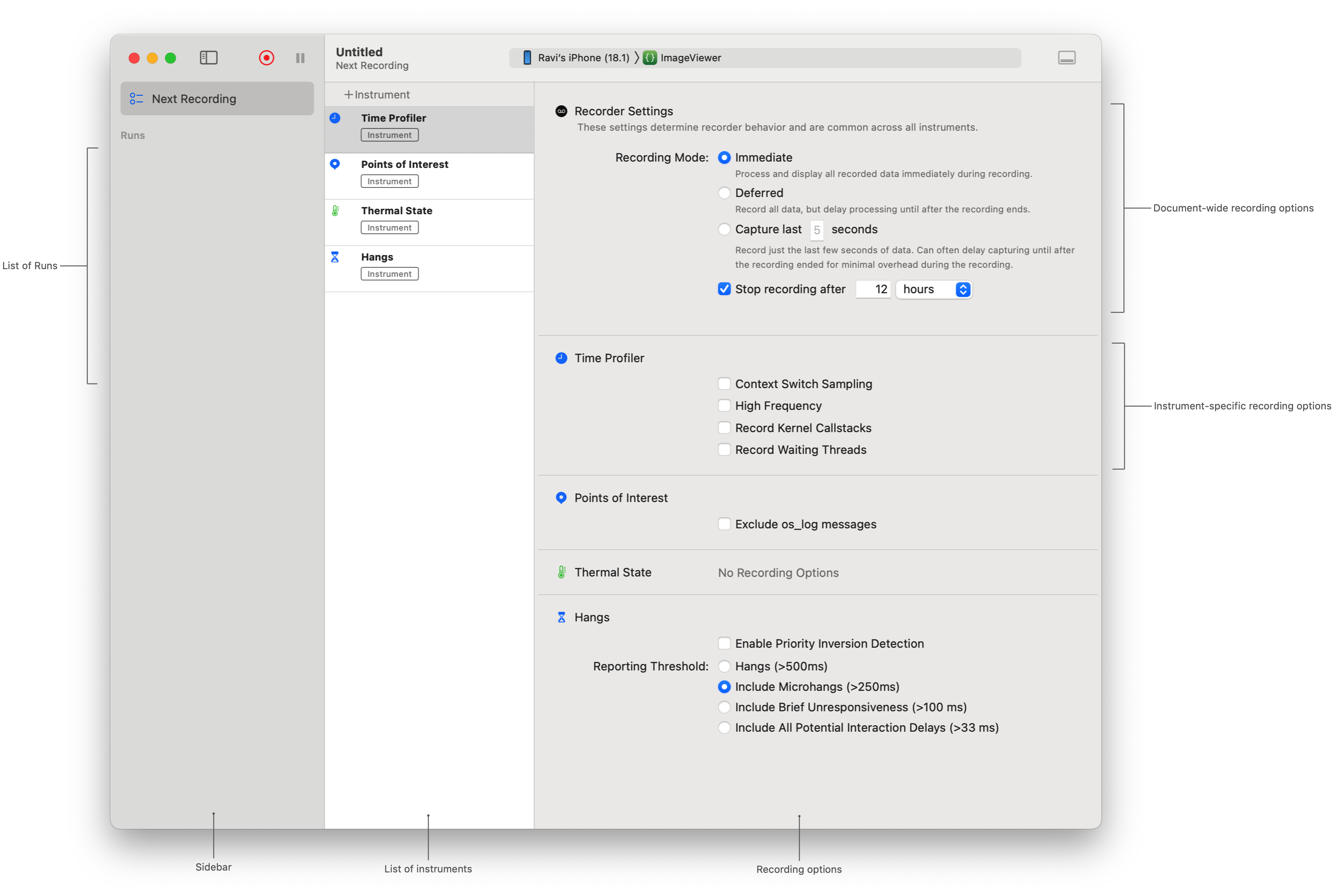Viewport: 1334px width, 896px height.
Task: Select the Time Profiler clock icon
Action: click(335, 117)
